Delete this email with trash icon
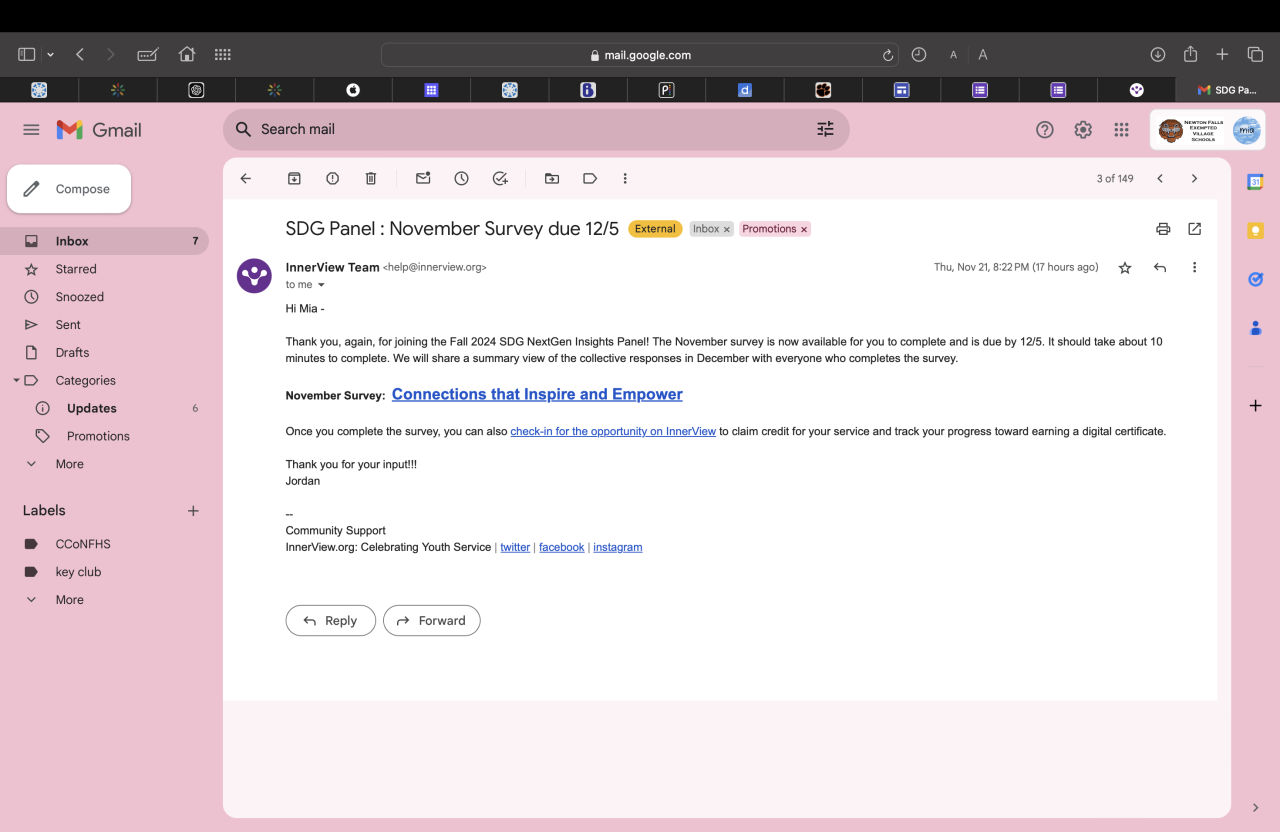This screenshot has height=832, width=1280. 371,179
